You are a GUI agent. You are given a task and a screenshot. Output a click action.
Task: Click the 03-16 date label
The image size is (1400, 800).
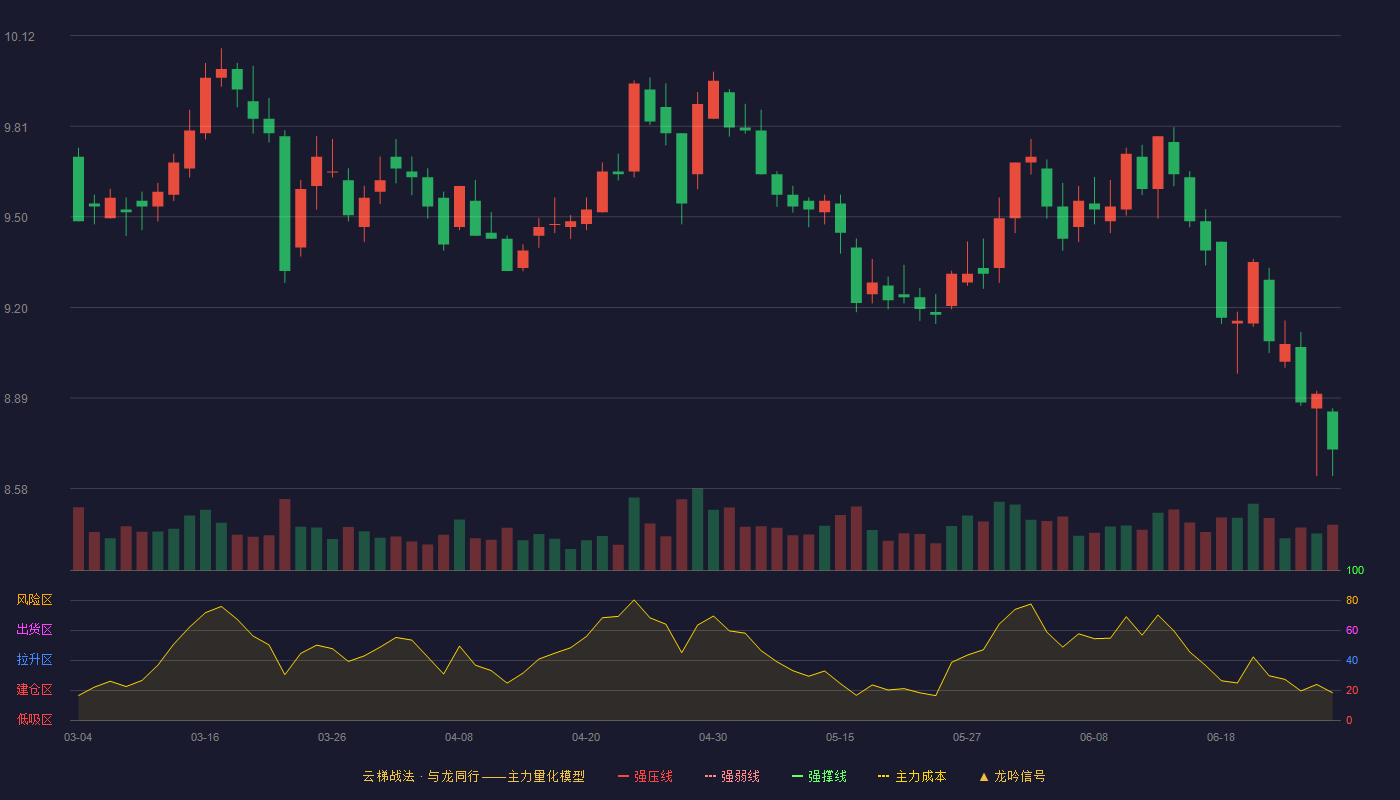point(205,737)
